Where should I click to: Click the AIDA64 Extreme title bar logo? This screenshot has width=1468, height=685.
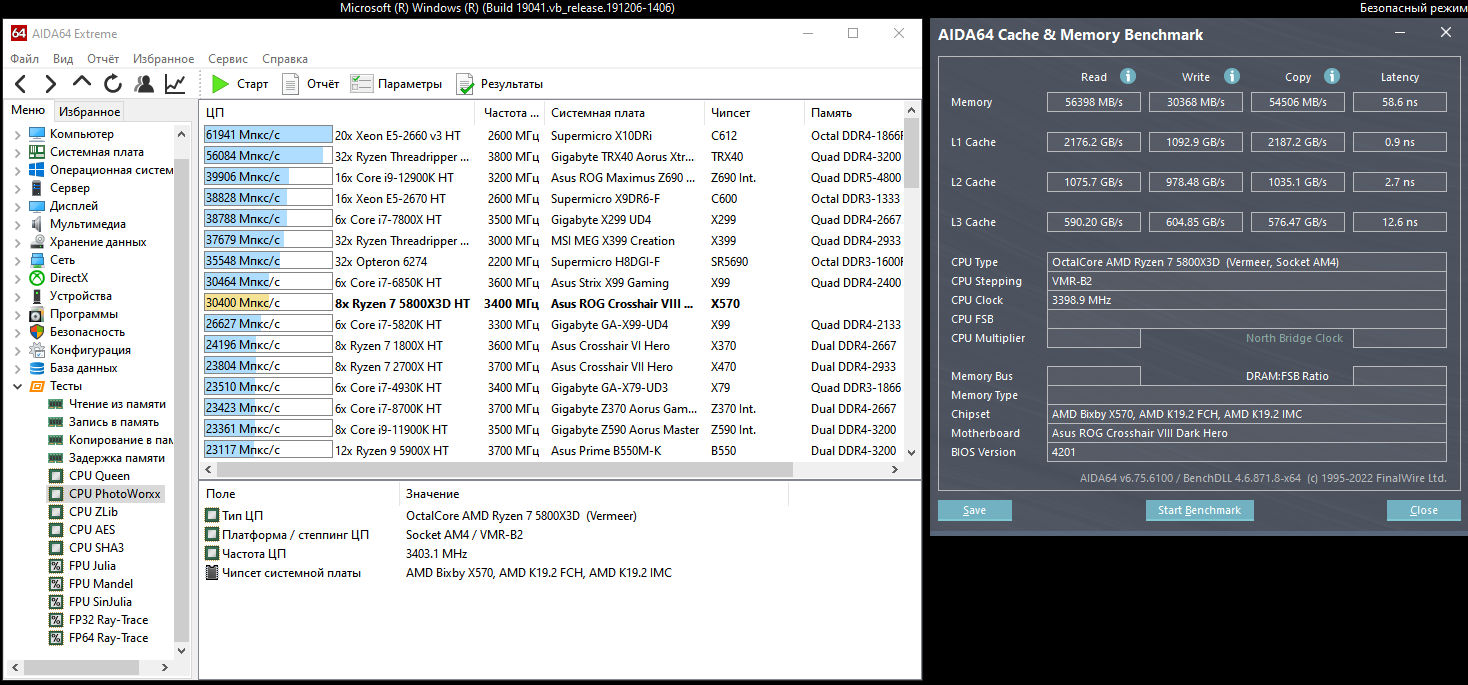click(19, 33)
